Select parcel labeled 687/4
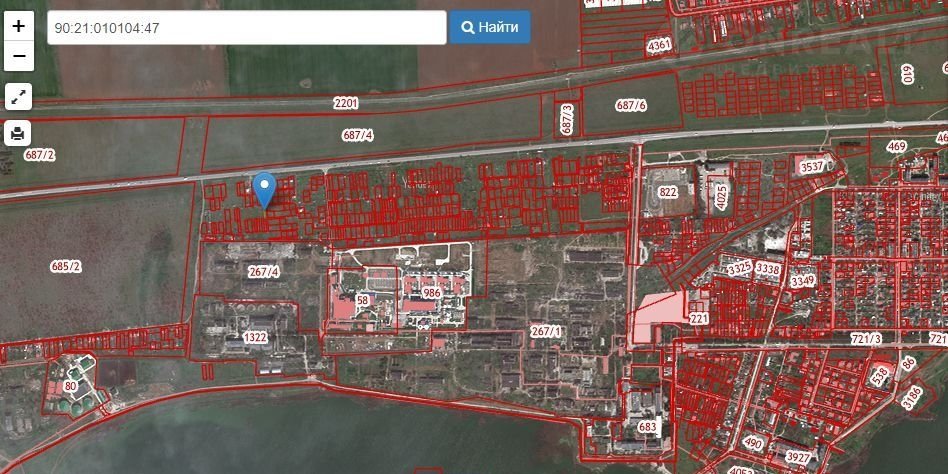Screen dimensions: 948x474 pos(358,135)
